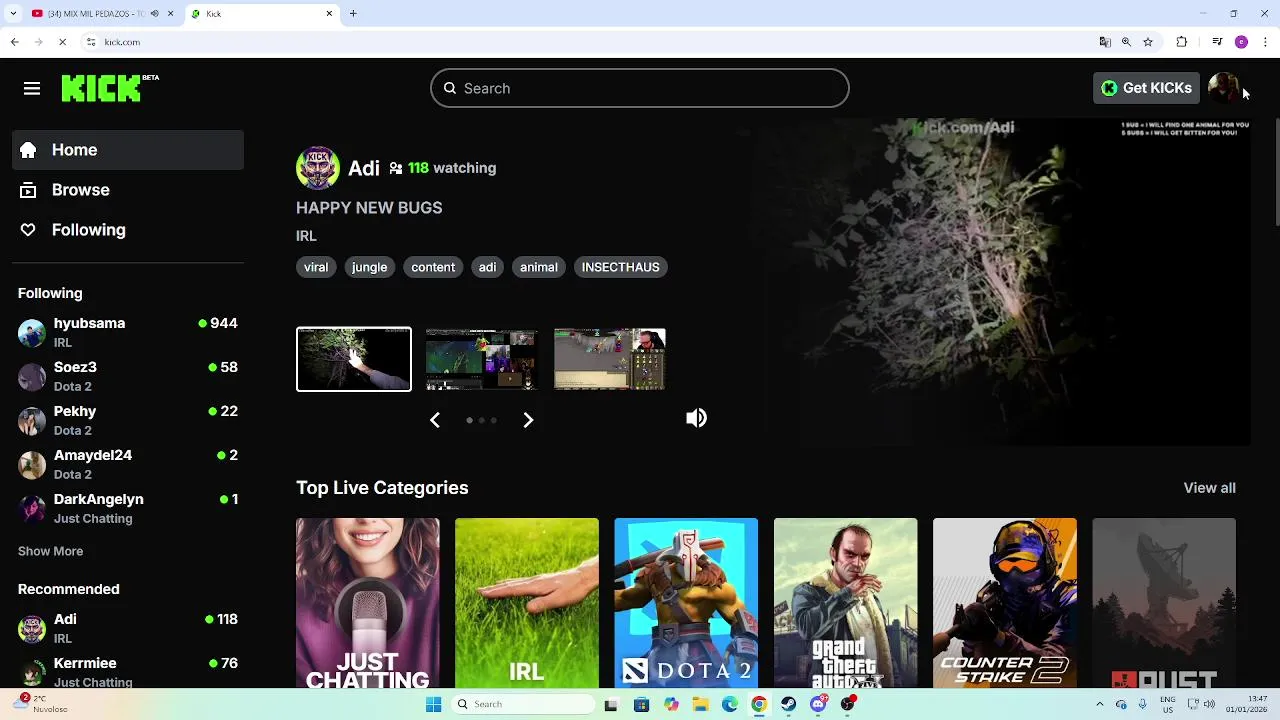Open the hamburger sidebar menu
Screen dimensions: 1280x720
tap(32, 89)
